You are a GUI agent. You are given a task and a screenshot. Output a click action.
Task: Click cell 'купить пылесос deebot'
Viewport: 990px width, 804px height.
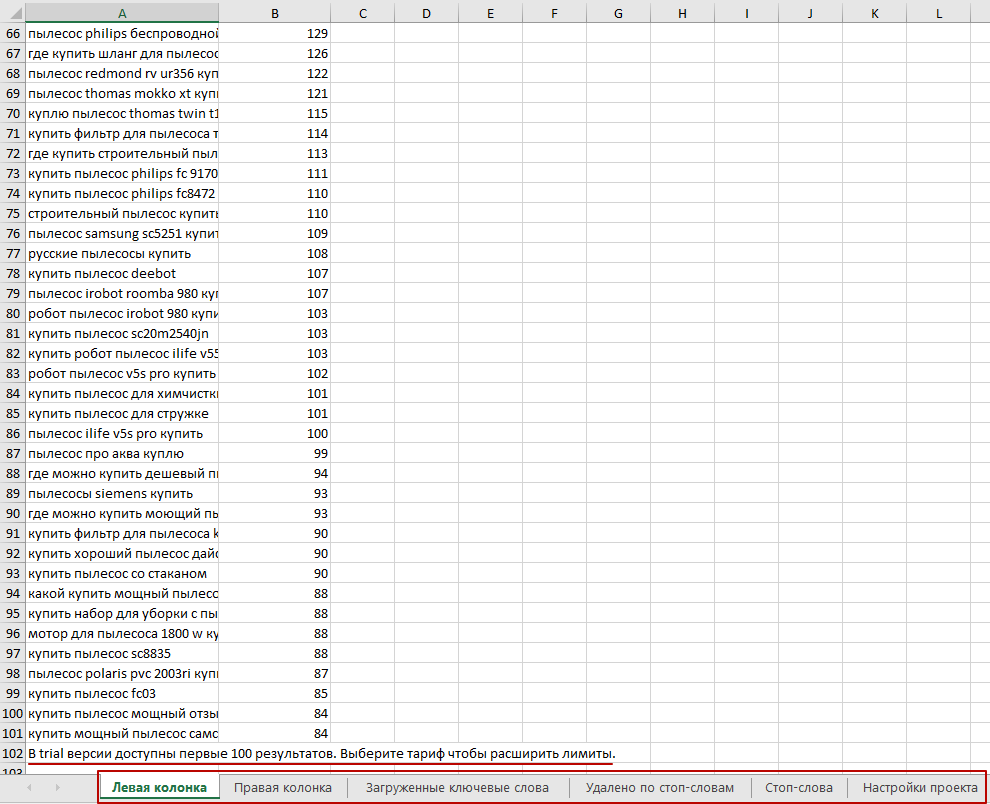click(122, 273)
